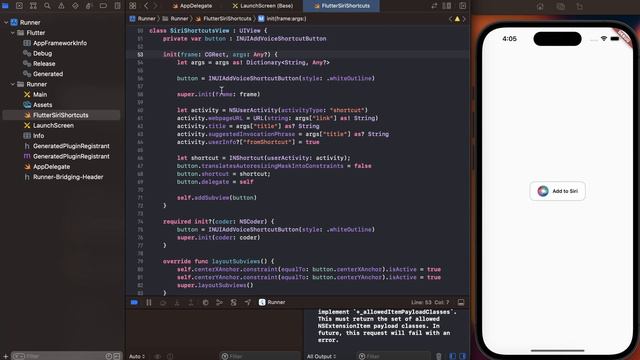Toggle breakpoints activation in debug bar
The height and width of the screenshot is (360, 640).
pos(134,302)
